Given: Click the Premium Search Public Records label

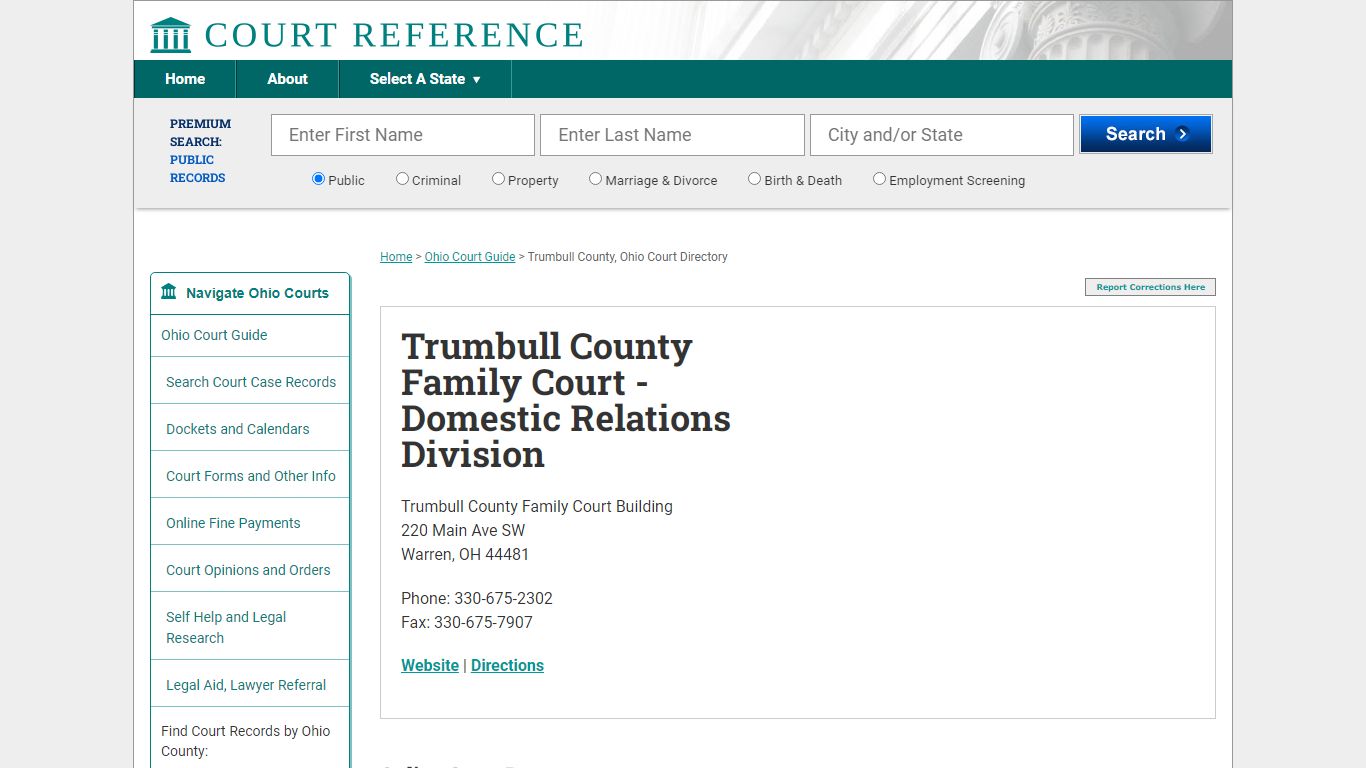Looking at the screenshot, I should [200, 151].
